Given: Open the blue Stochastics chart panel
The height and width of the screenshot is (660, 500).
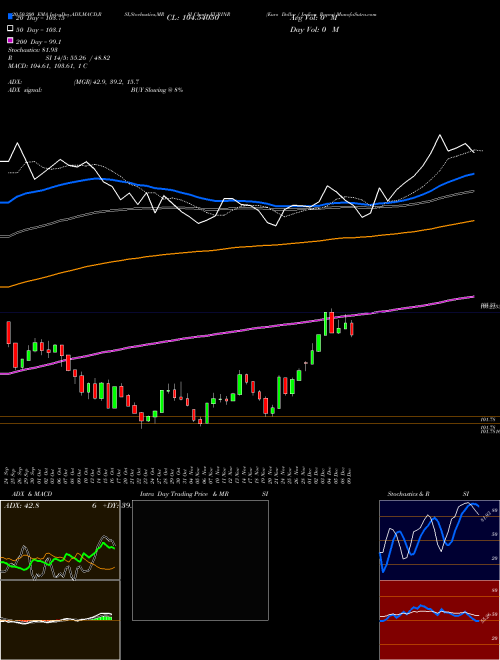Looking at the screenshot, I should [x=439, y=540].
